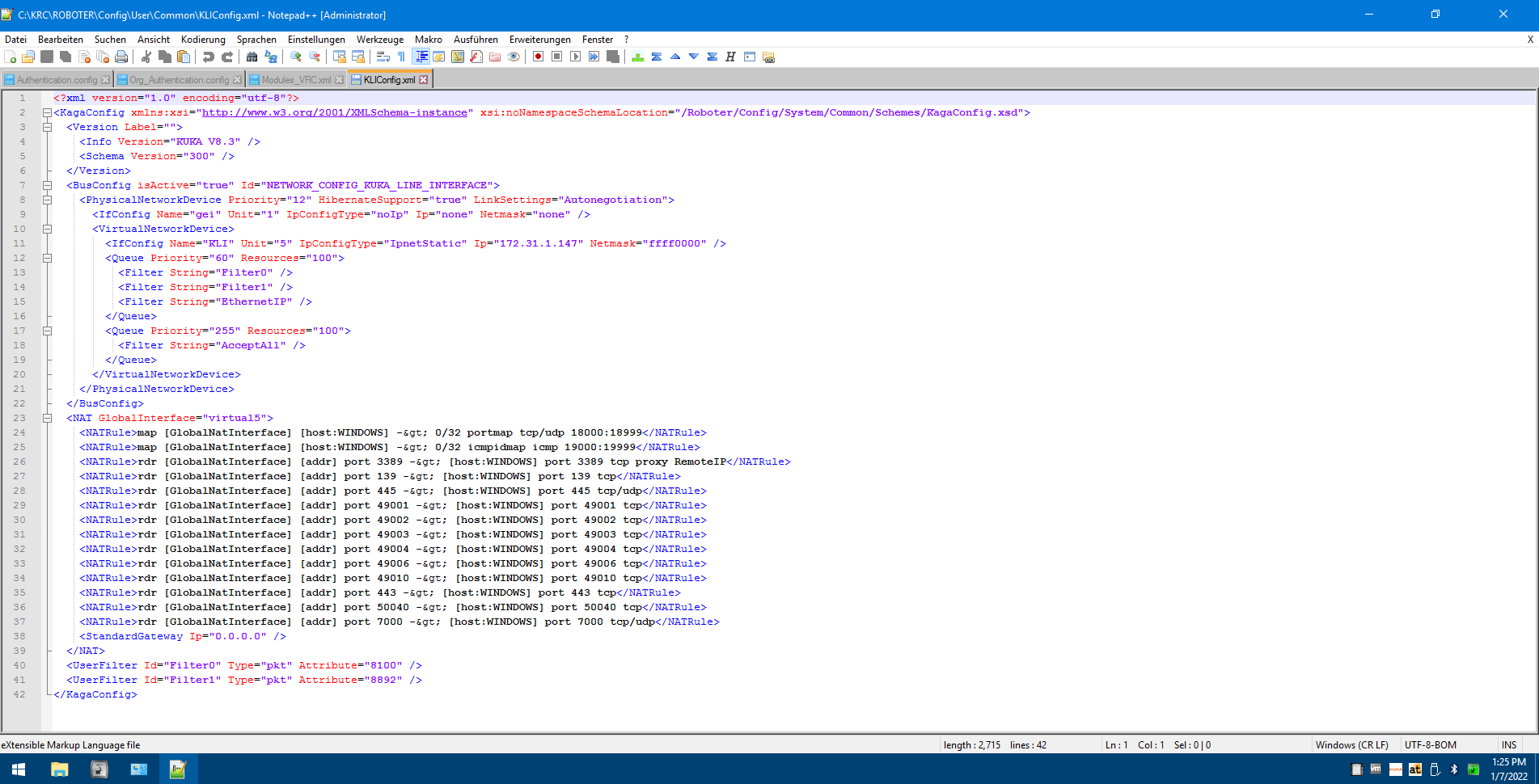This screenshot has width=1539, height=784.
Task: Collapse the BusConfig node fold marker
Action: coord(48,185)
